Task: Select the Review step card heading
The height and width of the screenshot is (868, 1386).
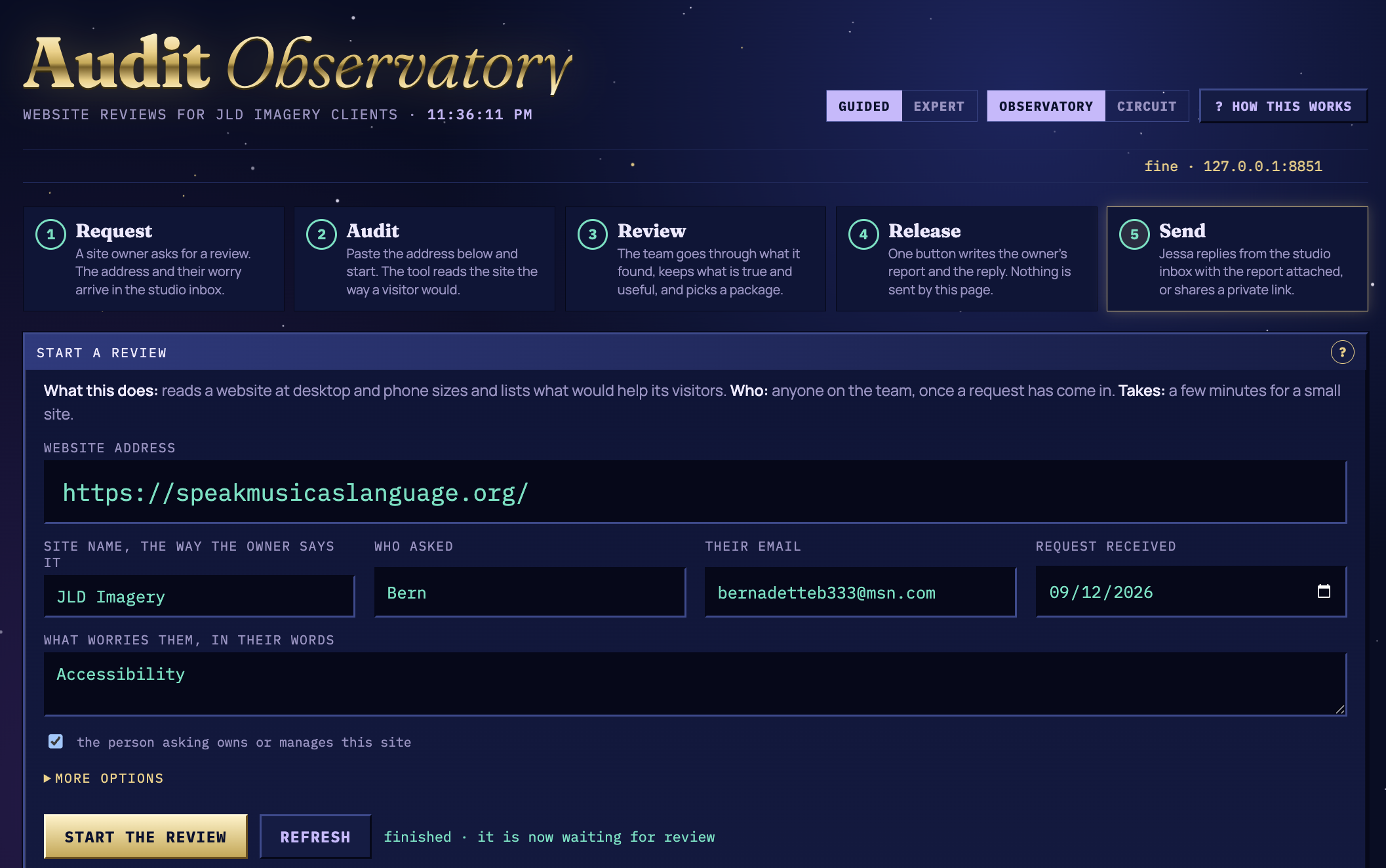Action: click(652, 231)
